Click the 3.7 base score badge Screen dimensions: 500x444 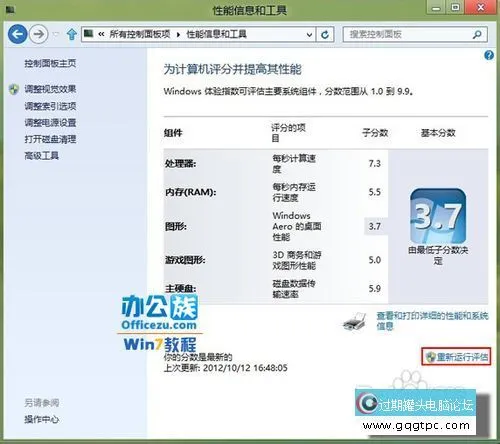[x=438, y=216]
